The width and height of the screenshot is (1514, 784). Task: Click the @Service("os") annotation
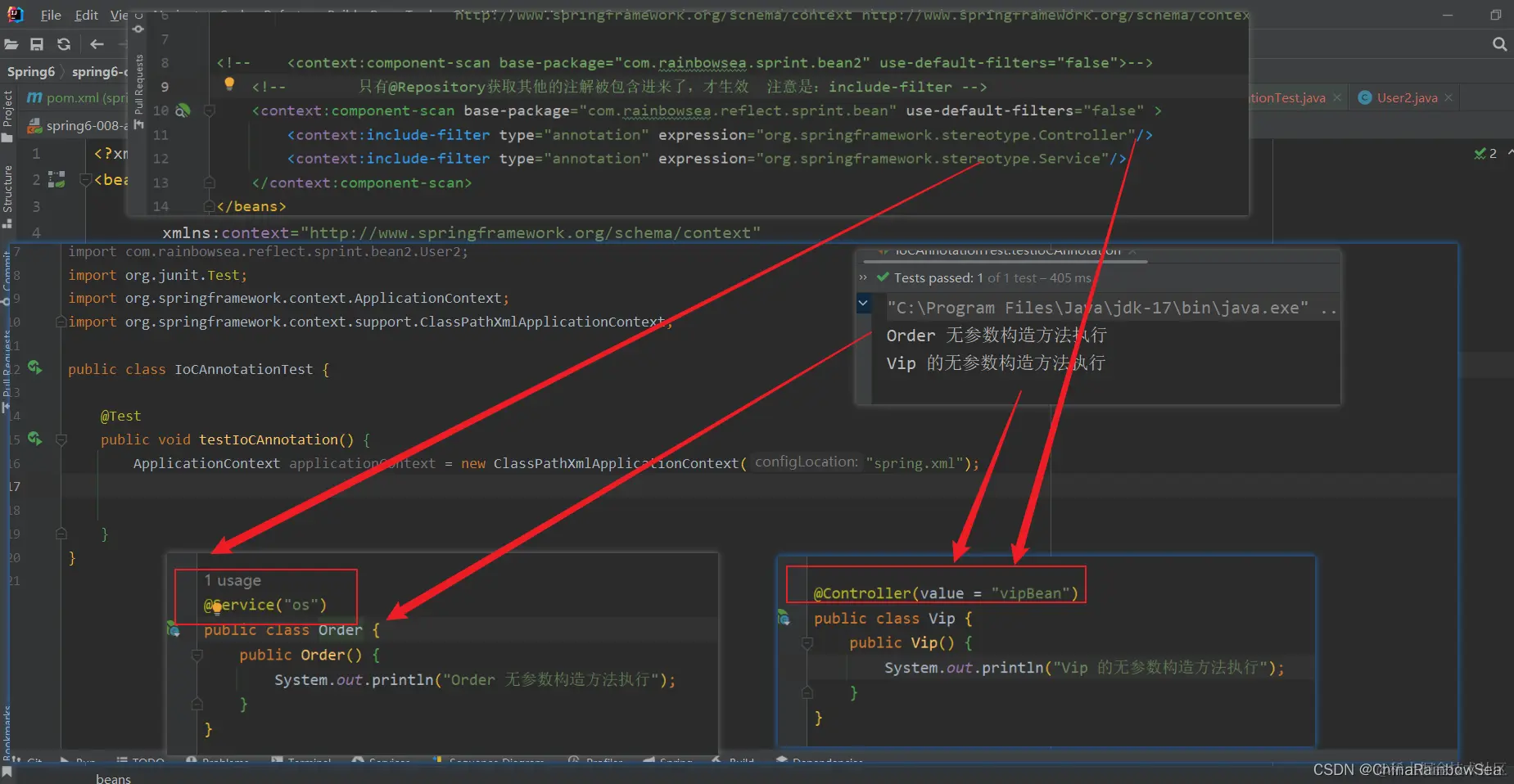265,605
